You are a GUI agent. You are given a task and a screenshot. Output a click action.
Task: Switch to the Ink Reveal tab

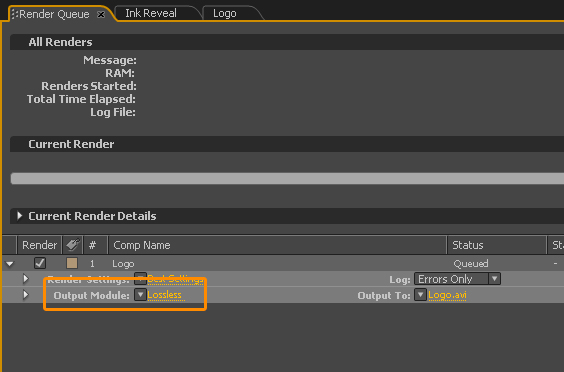click(151, 13)
